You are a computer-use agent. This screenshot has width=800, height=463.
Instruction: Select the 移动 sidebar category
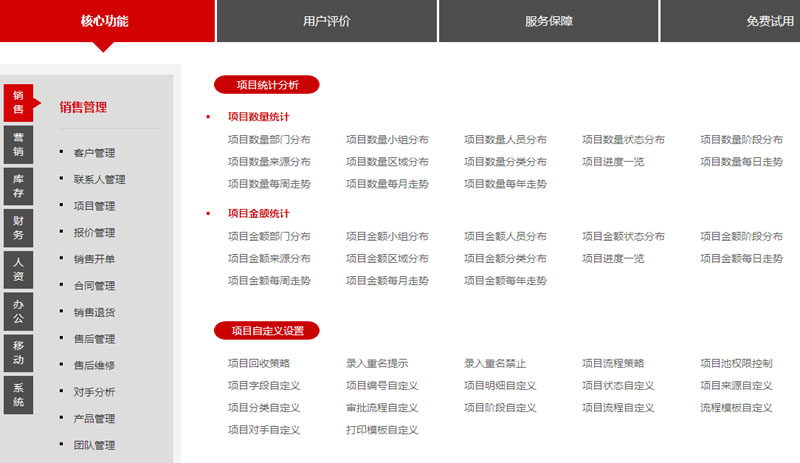(x=18, y=352)
